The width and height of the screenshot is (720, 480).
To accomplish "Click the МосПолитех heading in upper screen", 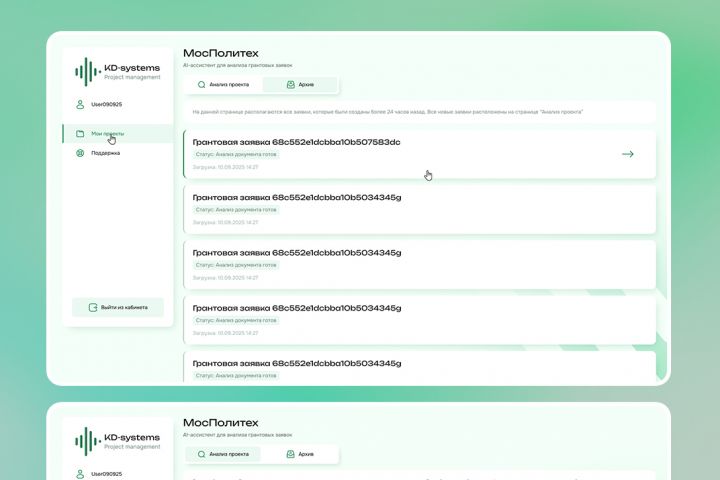I will point(220,53).
